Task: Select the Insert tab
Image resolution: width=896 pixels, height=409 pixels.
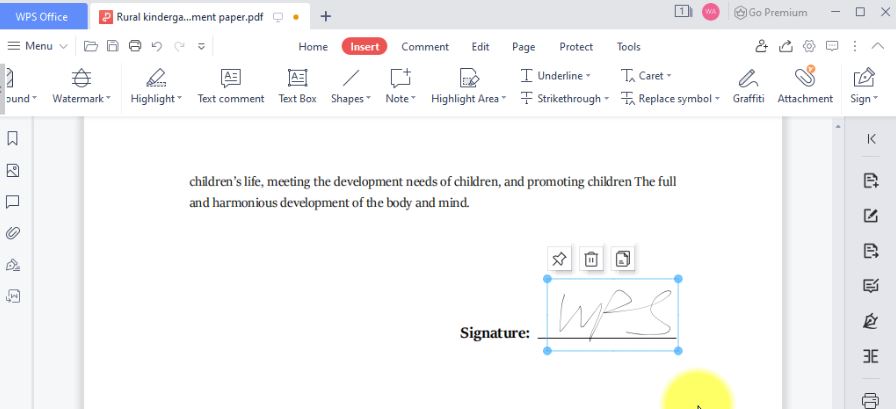Action: pos(365,47)
